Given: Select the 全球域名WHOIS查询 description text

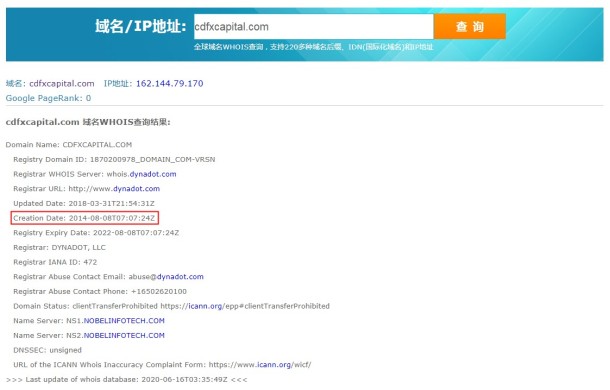Looking at the screenshot, I should (x=314, y=47).
